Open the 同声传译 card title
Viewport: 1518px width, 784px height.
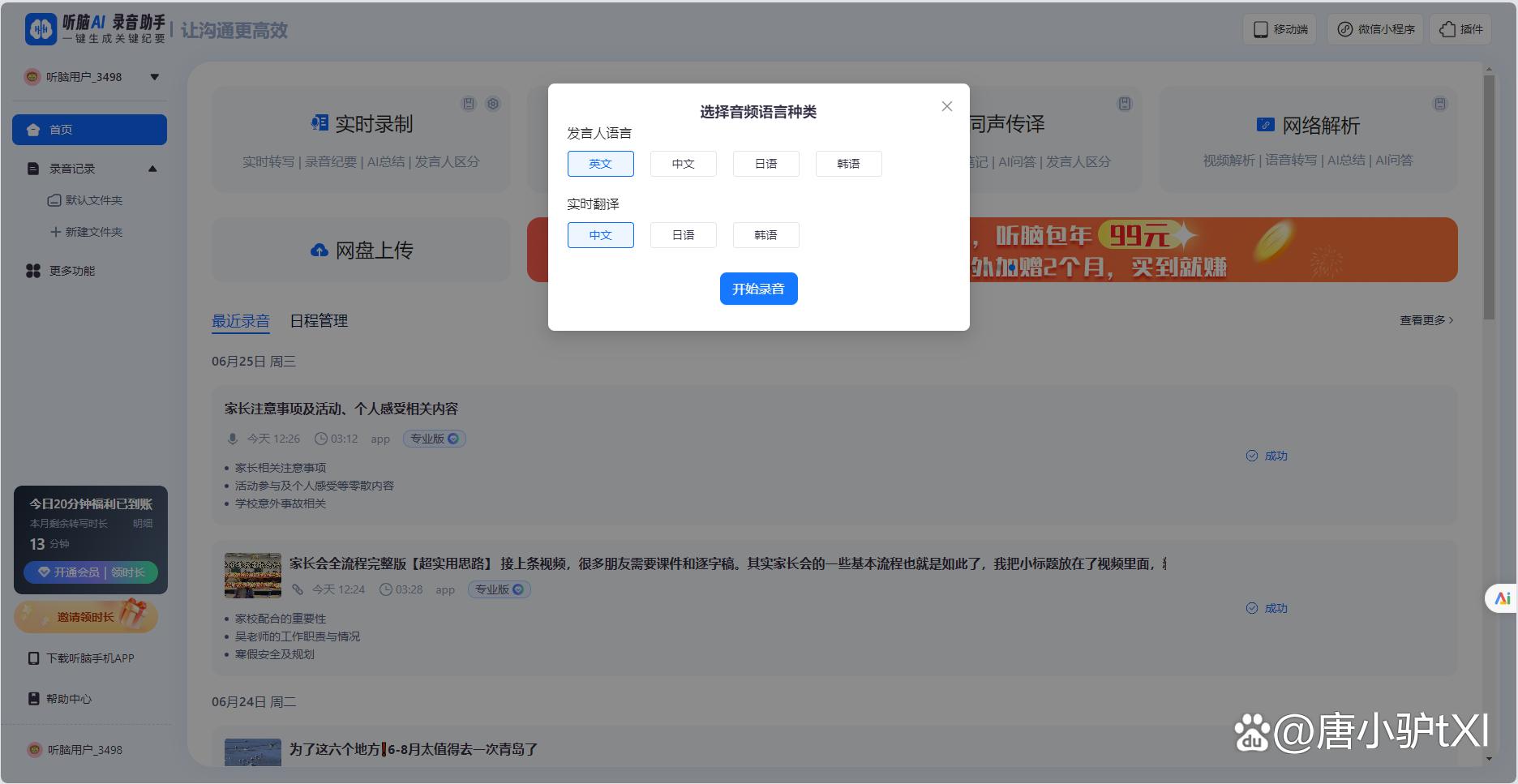pyautogui.click(x=1006, y=124)
